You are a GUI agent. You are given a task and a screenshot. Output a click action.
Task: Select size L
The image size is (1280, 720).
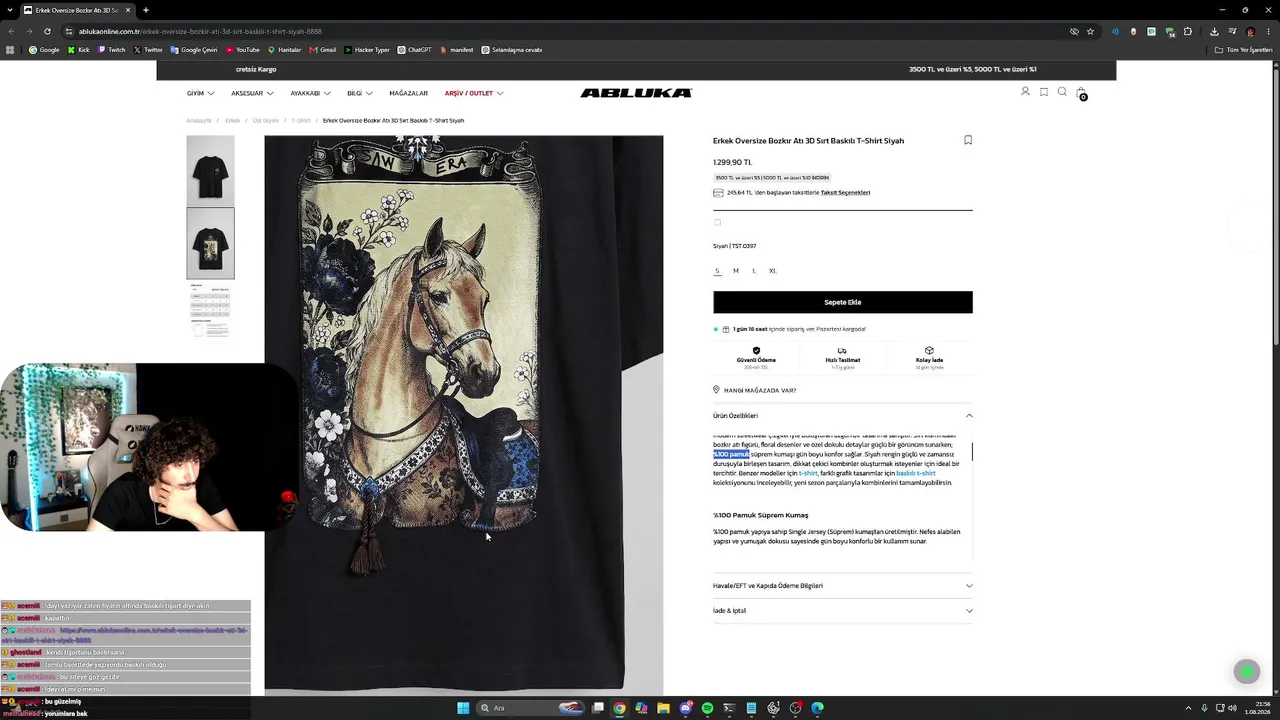click(x=754, y=271)
